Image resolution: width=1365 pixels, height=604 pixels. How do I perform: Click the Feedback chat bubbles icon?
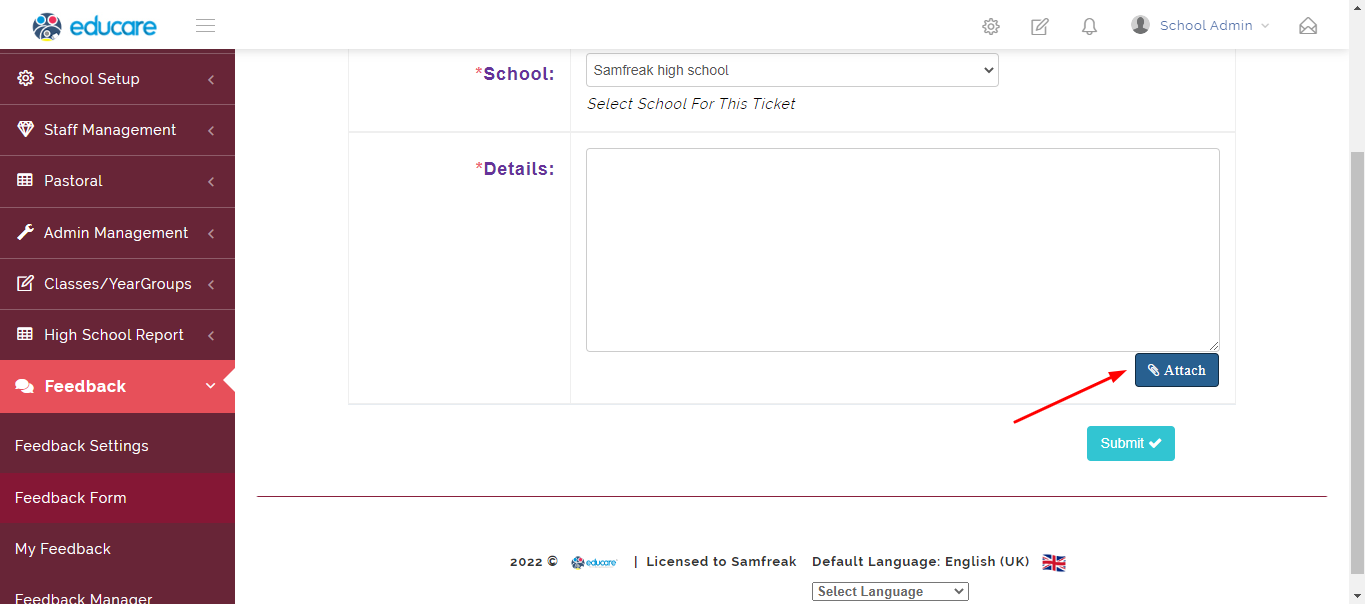(x=25, y=386)
